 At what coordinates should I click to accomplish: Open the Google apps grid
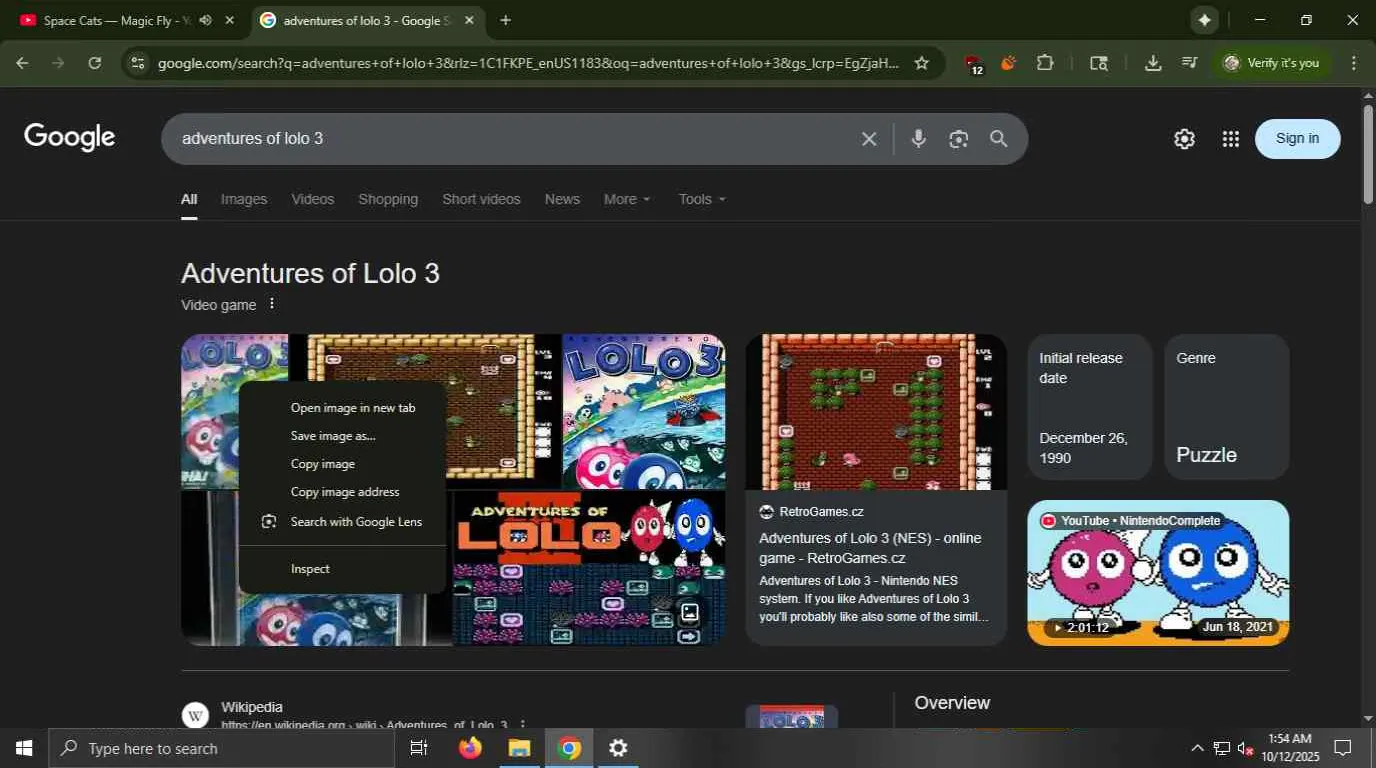tap(1231, 139)
